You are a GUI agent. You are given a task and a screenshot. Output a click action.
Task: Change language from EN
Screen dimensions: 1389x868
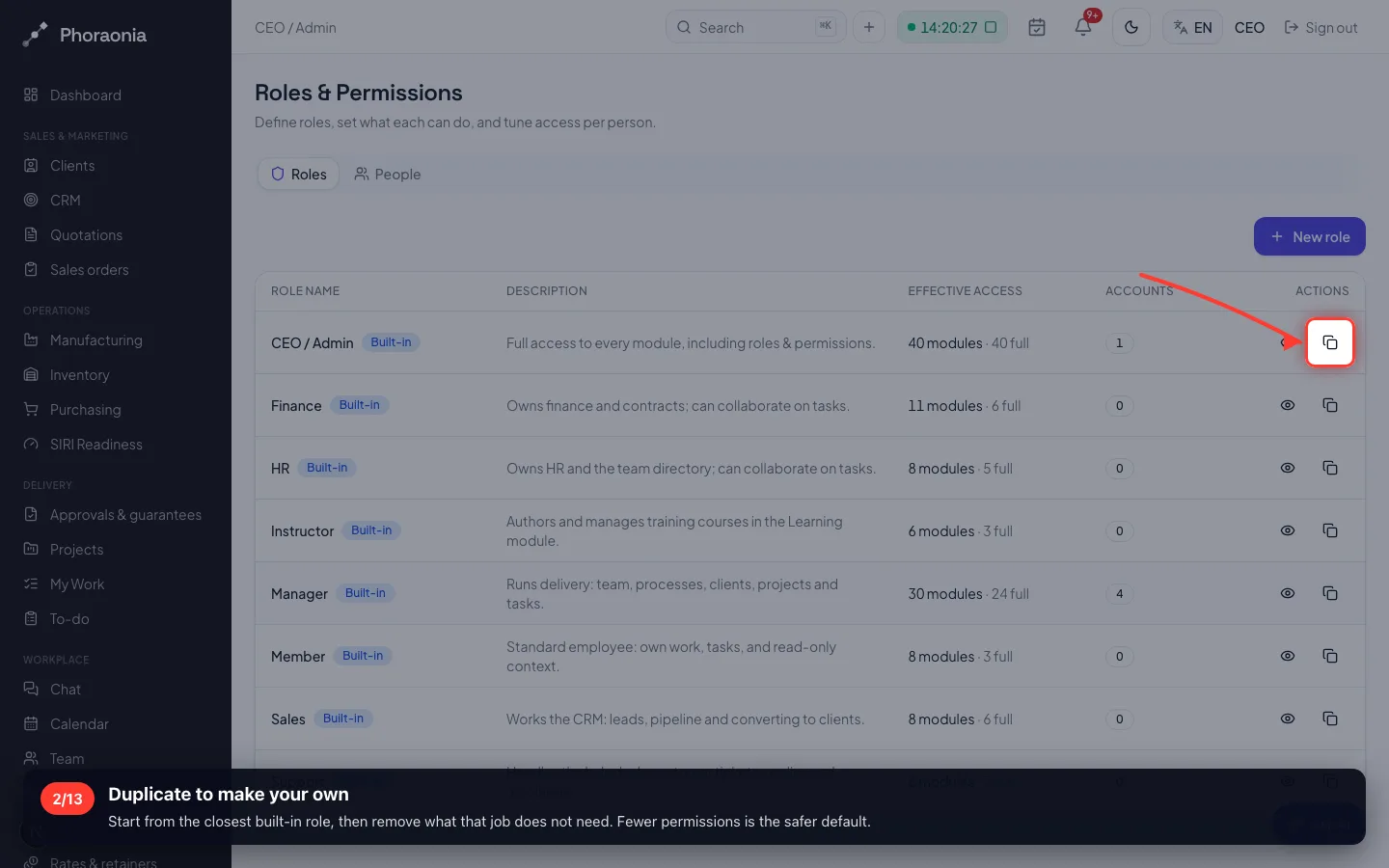(x=1192, y=27)
